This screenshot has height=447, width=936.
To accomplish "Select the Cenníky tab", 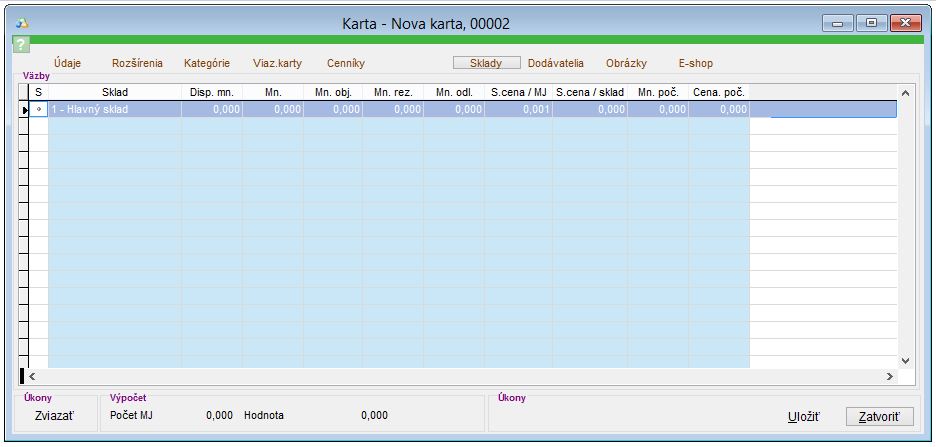I will click(346, 63).
